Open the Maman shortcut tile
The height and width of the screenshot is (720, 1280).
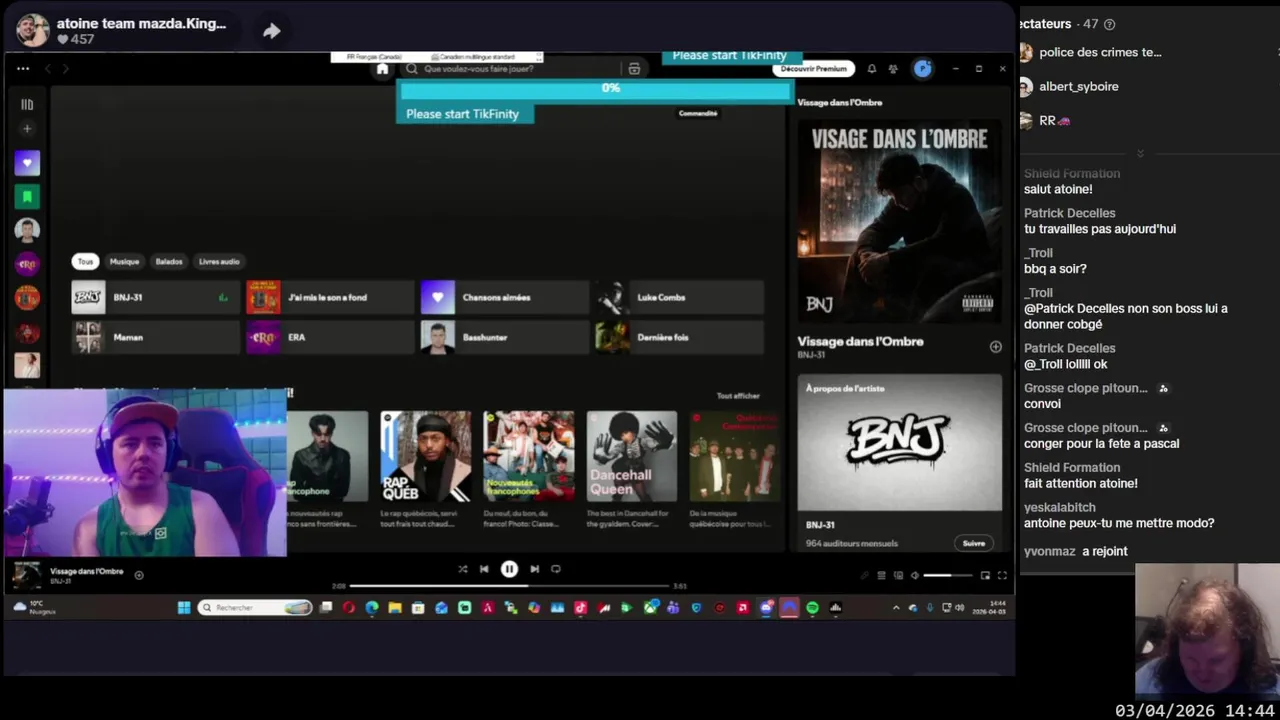coord(155,337)
